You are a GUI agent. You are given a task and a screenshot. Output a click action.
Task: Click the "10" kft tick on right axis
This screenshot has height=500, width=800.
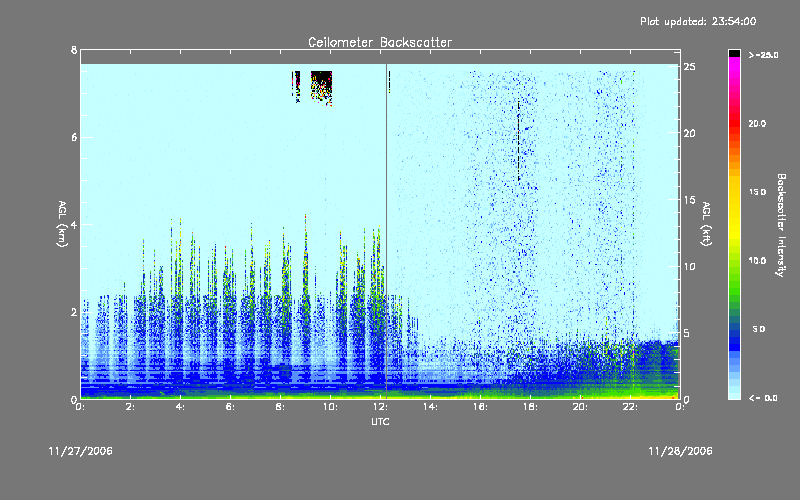coord(689,266)
